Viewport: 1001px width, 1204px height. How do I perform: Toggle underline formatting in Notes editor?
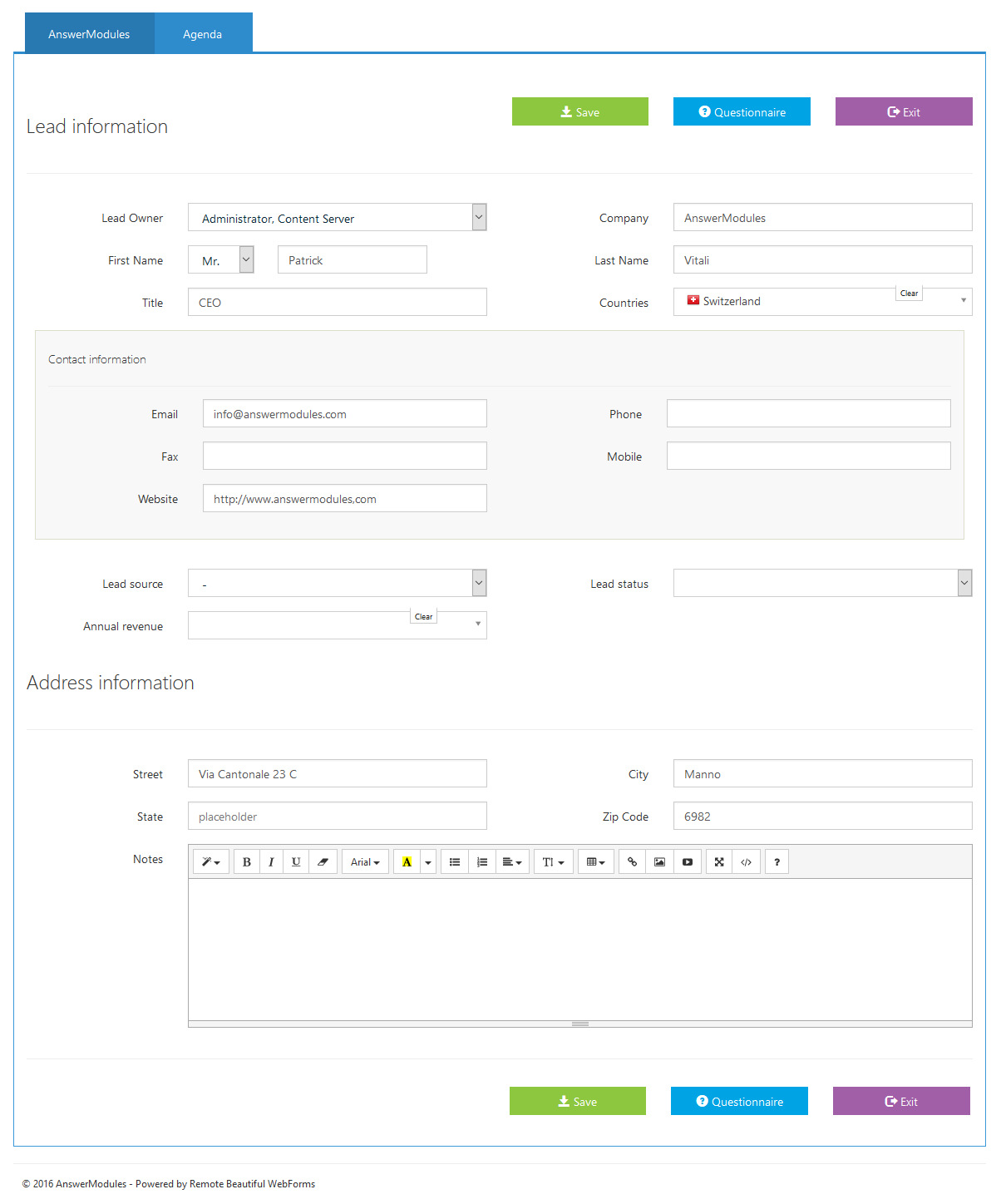click(296, 862)
